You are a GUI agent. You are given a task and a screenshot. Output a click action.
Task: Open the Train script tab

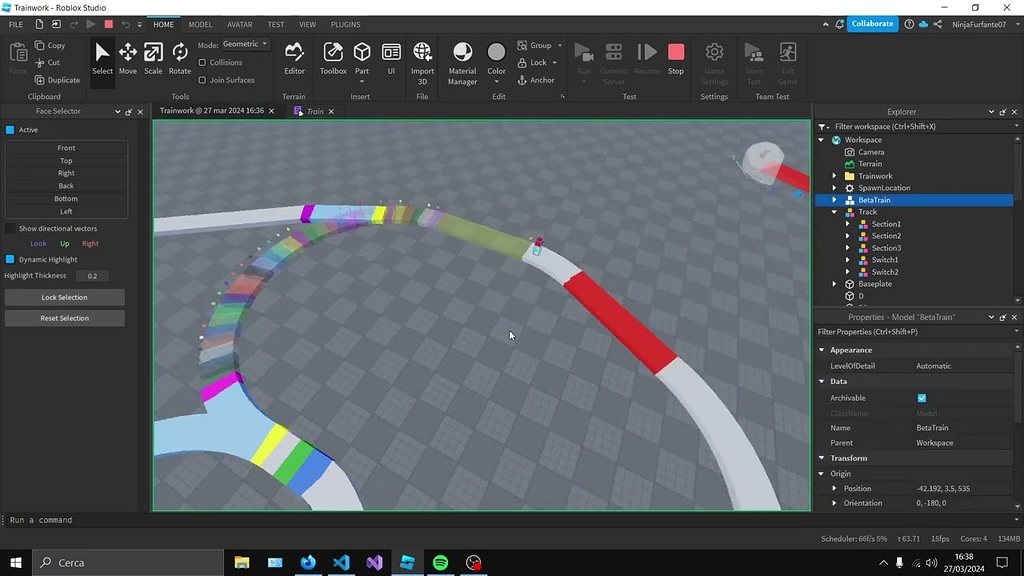click(x=315, y=111)
